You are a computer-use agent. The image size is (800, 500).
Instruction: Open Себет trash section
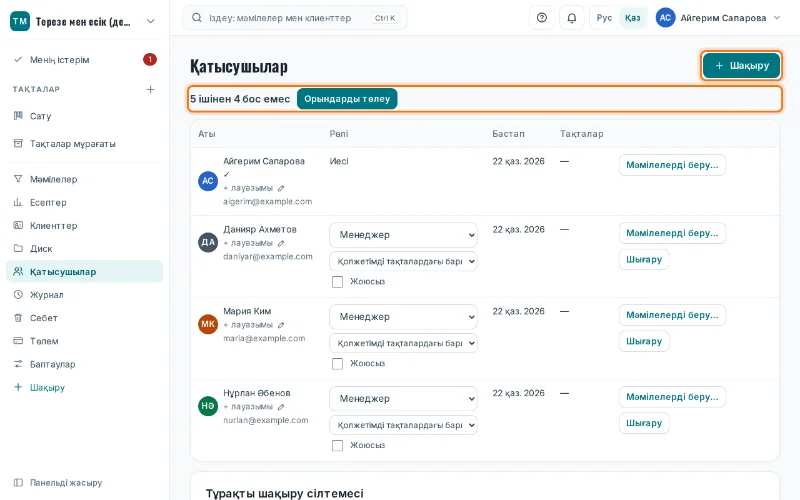click(x=85, y=318)
